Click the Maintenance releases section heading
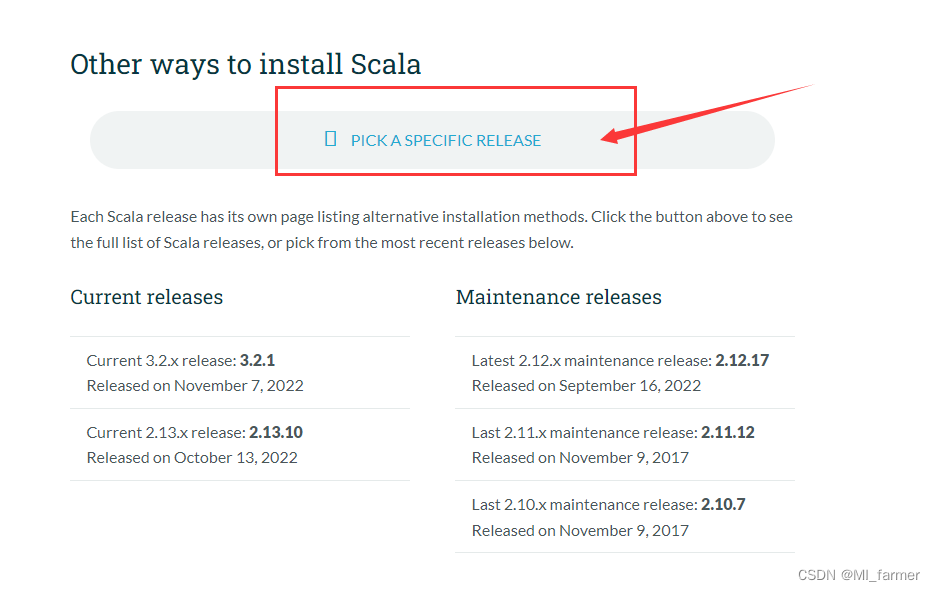The height and width of the screenshot is (591, 935). [558, 297]
